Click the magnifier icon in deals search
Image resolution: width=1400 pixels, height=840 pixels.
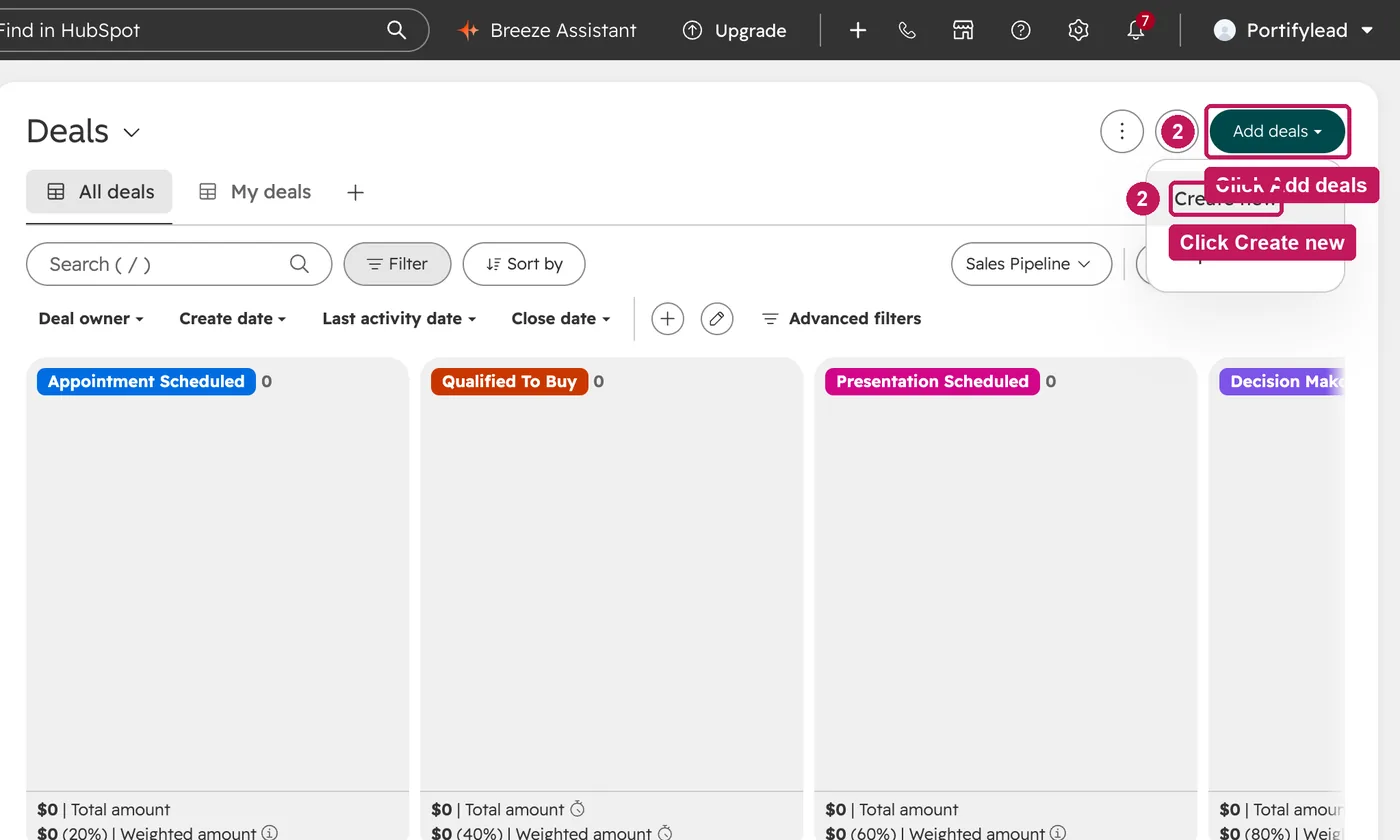[x=299, y=264]
